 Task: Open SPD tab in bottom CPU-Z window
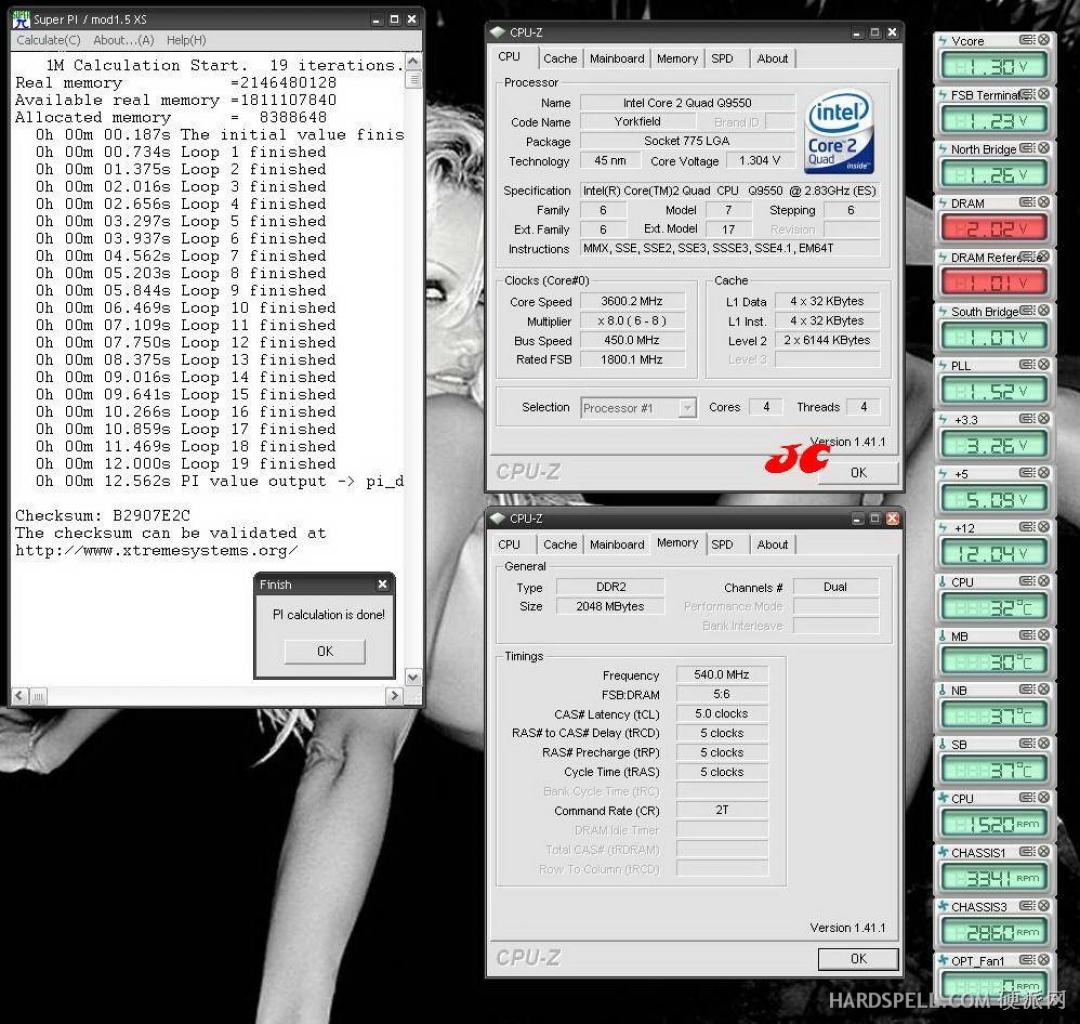click(723, 544)
